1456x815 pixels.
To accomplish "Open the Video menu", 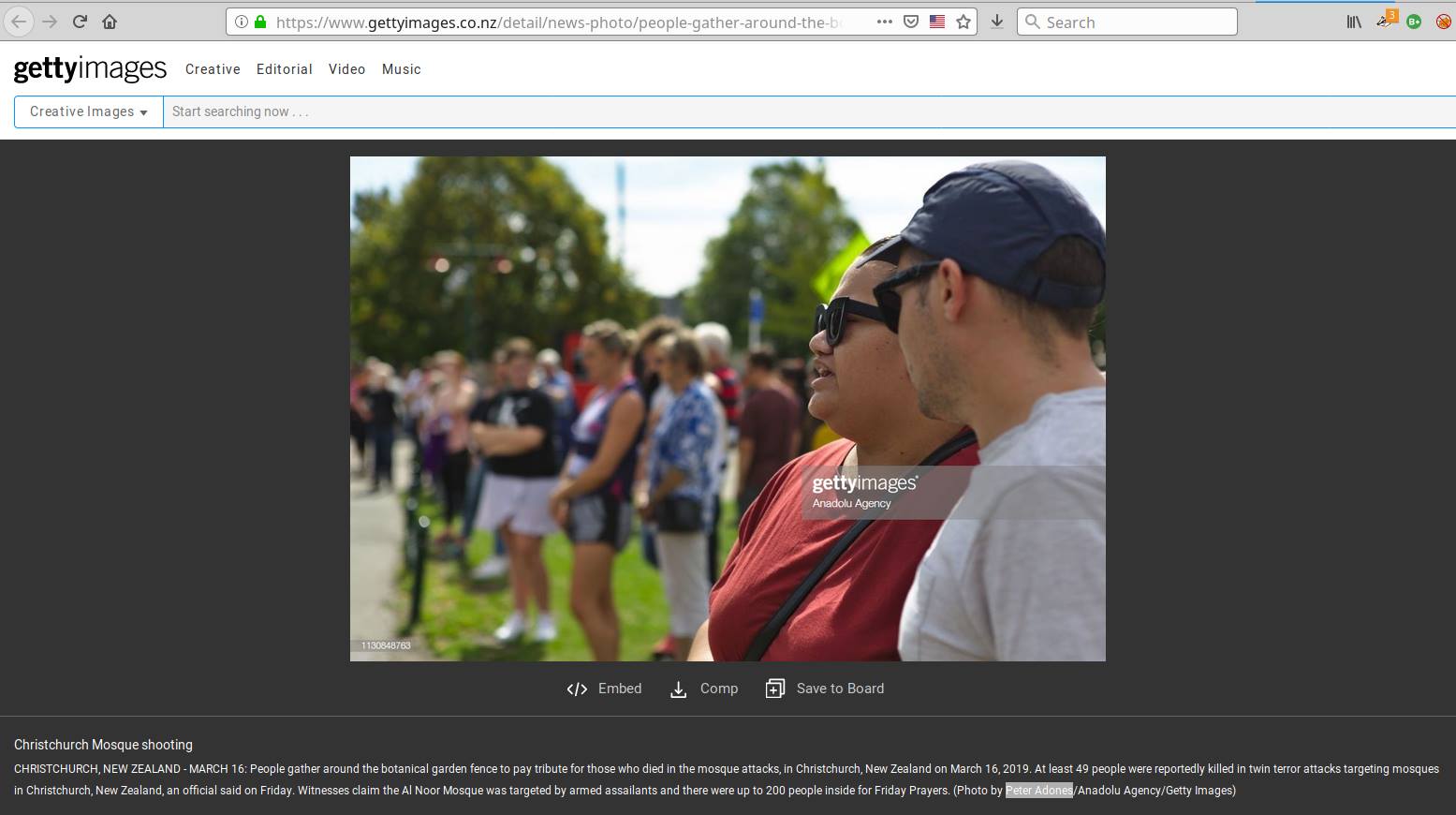I will click(x=346, y=69).
